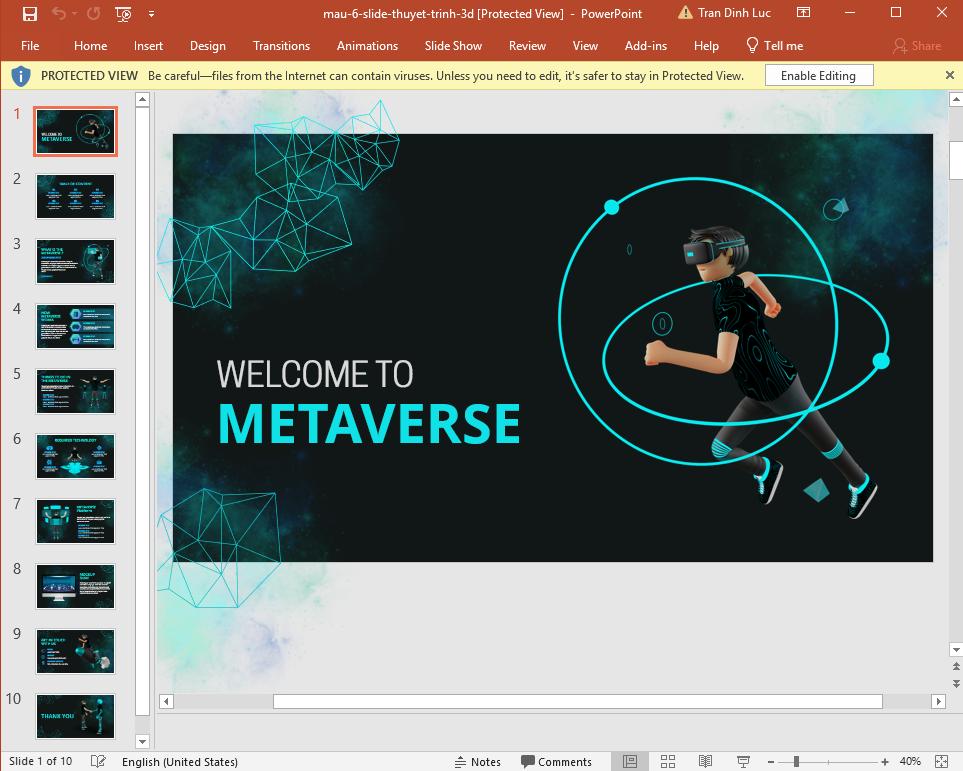Select Normal view in the status bar
This screenshot has width=963, height=771.
click(x=631, y=761)
